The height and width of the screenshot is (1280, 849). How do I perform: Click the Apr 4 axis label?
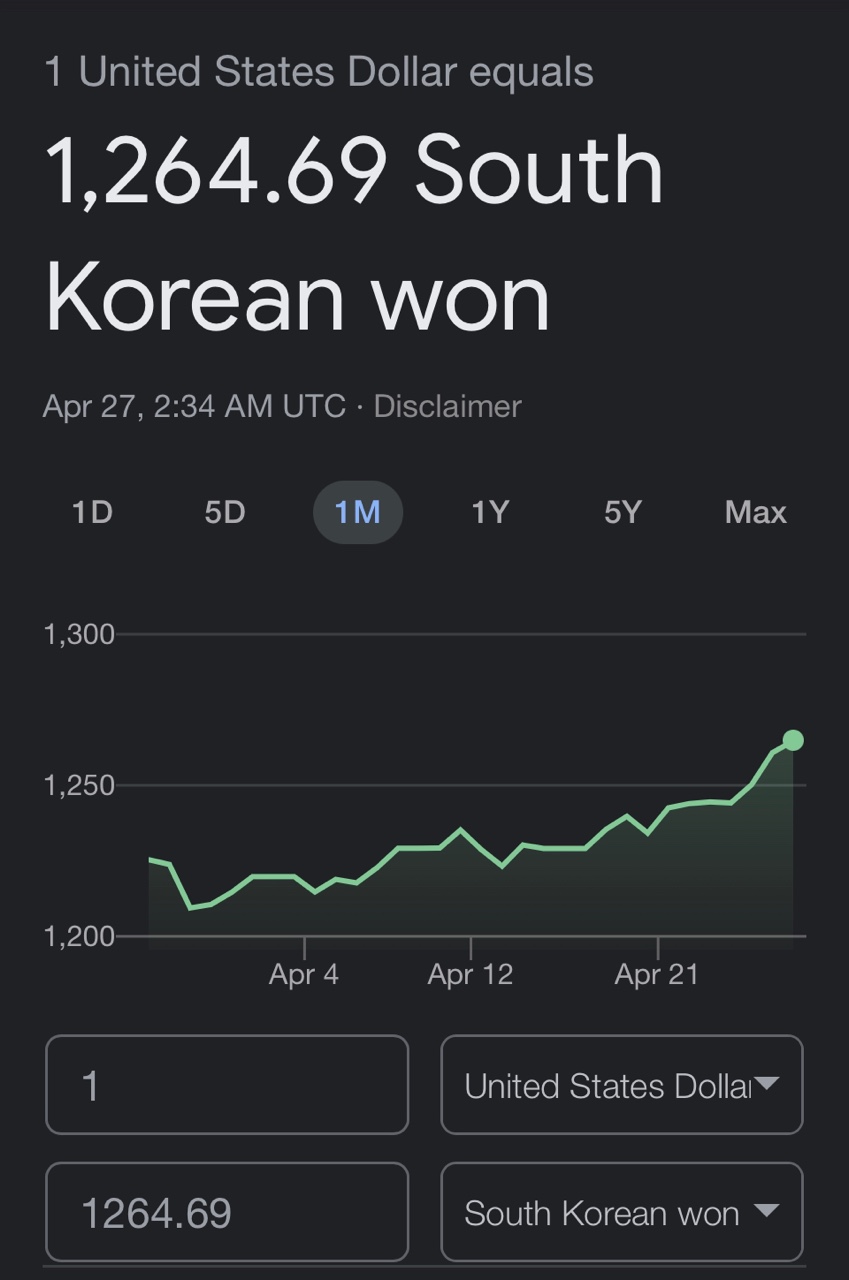pos(304,974)
